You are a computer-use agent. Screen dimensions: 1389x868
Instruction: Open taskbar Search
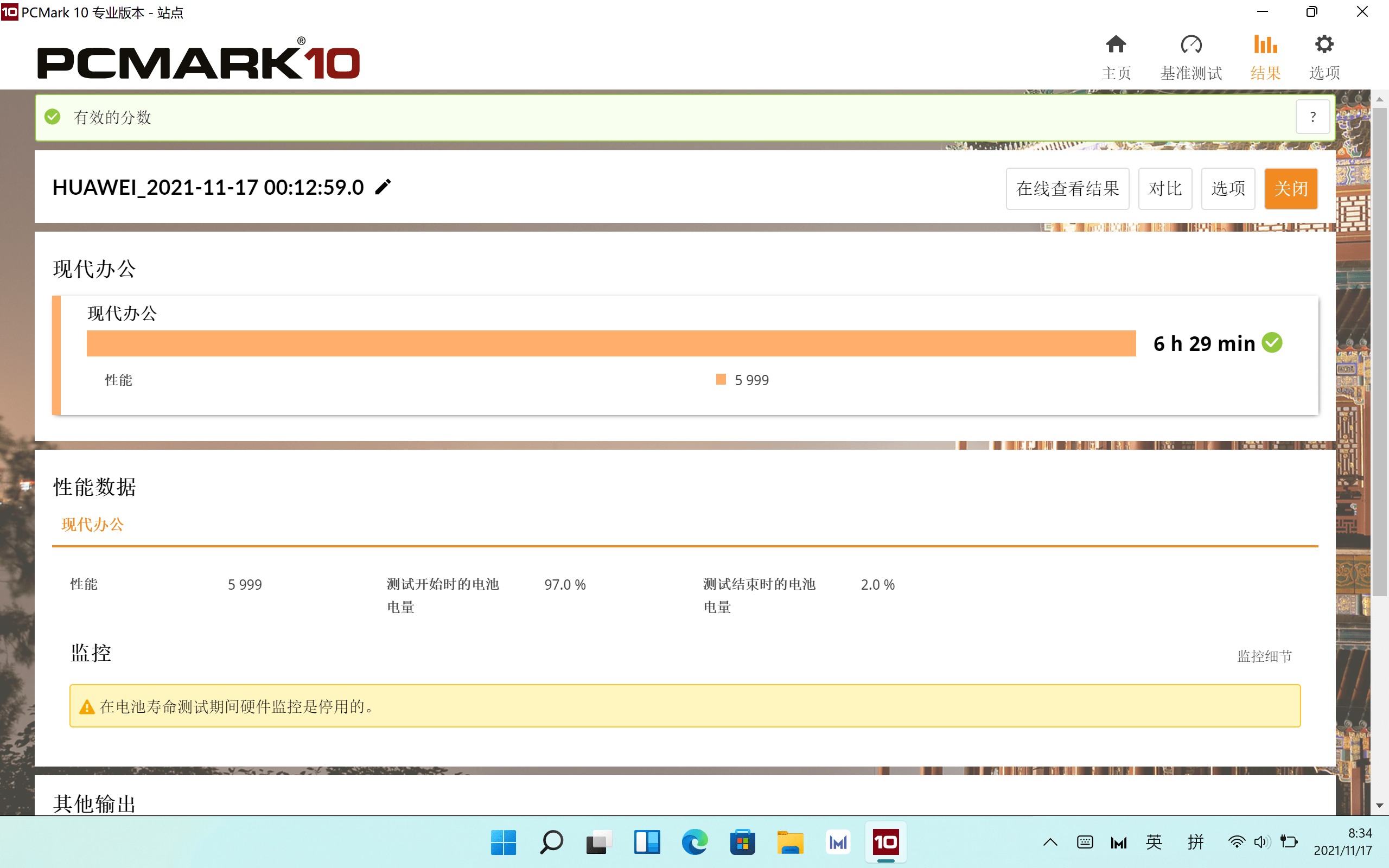pos(551,842)
